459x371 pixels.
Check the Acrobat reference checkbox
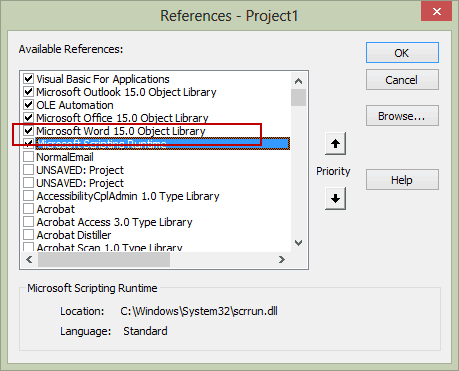point(28,209)
